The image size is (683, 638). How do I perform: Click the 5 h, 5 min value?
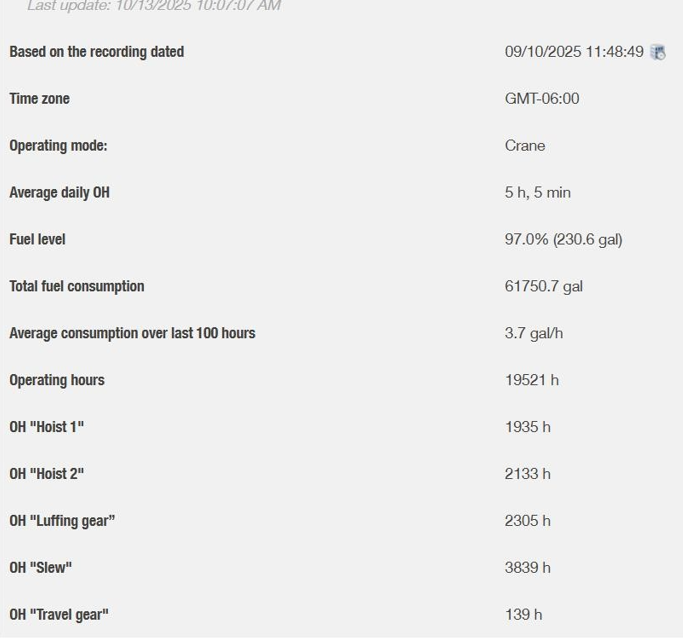(537, 193)
